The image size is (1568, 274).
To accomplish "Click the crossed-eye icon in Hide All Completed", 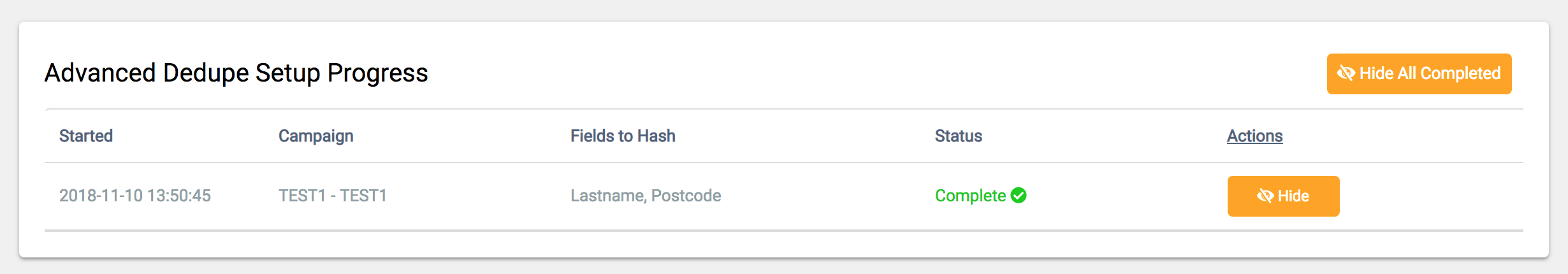I will coord(1346,73).
